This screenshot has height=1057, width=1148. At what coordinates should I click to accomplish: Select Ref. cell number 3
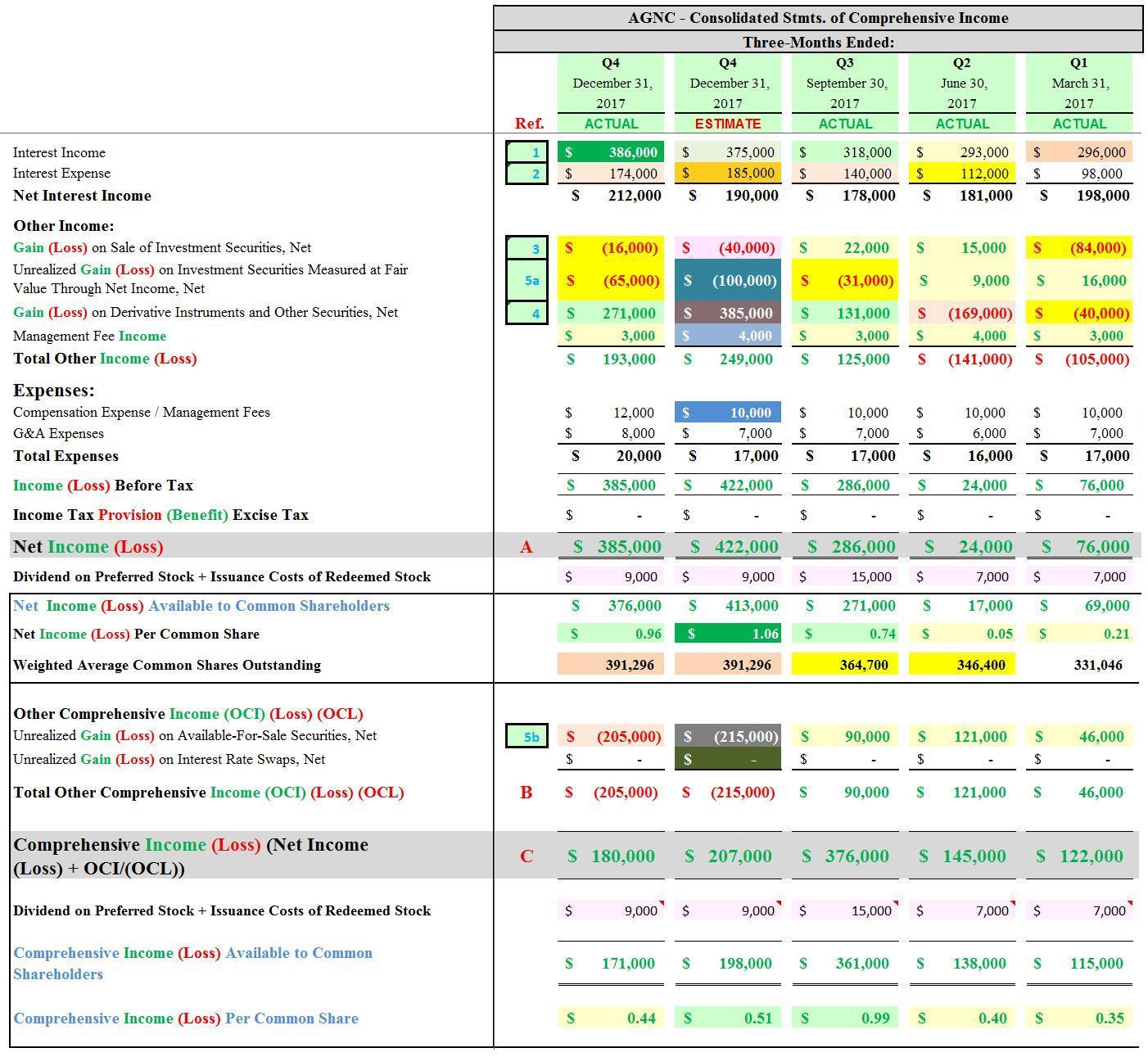point(527,248)
